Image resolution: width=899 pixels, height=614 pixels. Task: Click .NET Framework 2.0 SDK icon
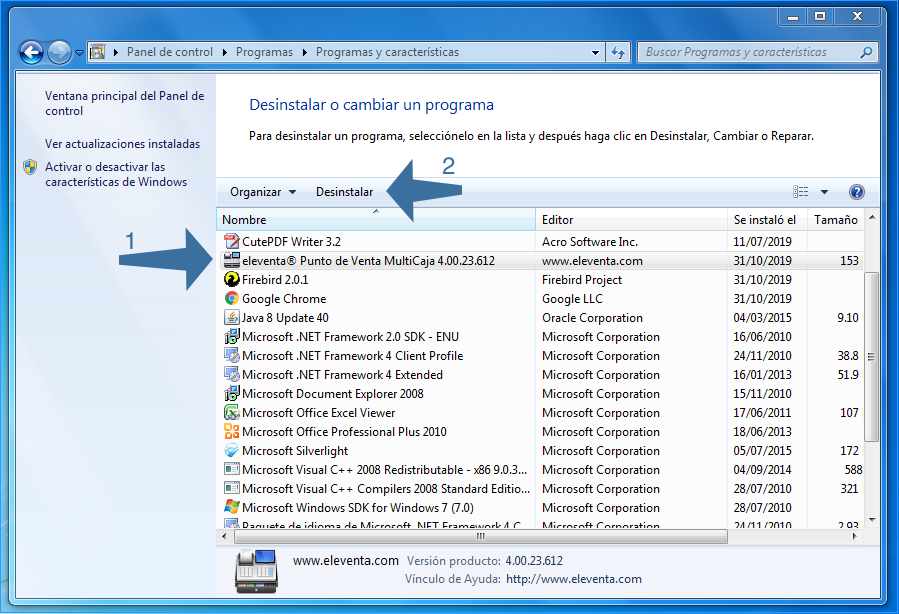(x=232, y=336)
